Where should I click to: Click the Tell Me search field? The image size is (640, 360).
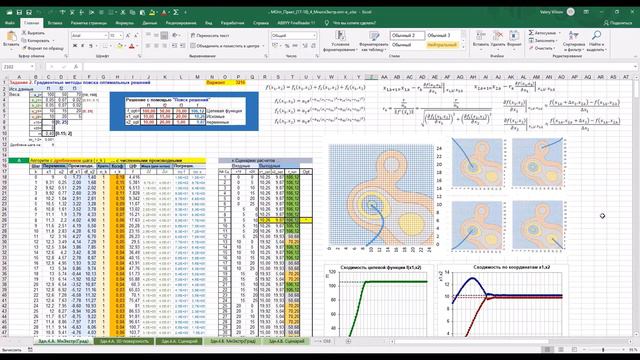point(354,23)
